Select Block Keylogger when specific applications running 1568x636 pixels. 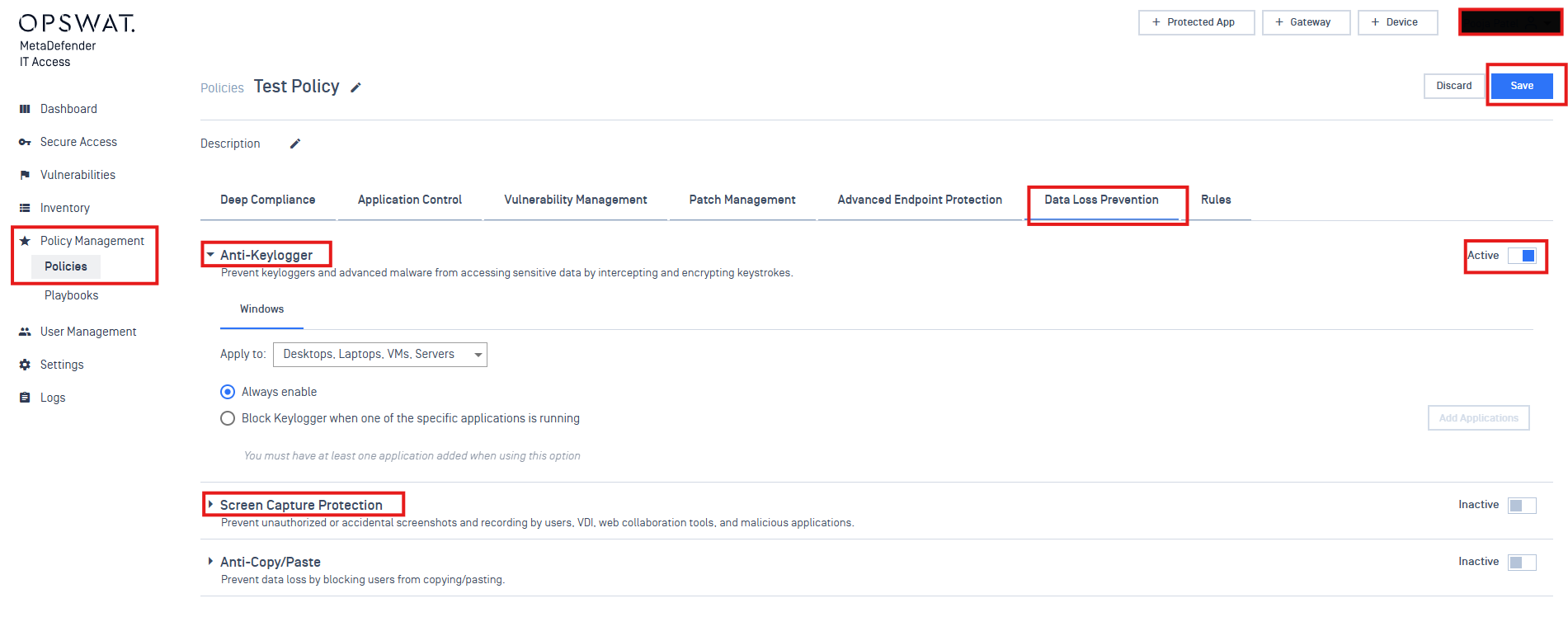pyautogui.click(x=228, y=418)
